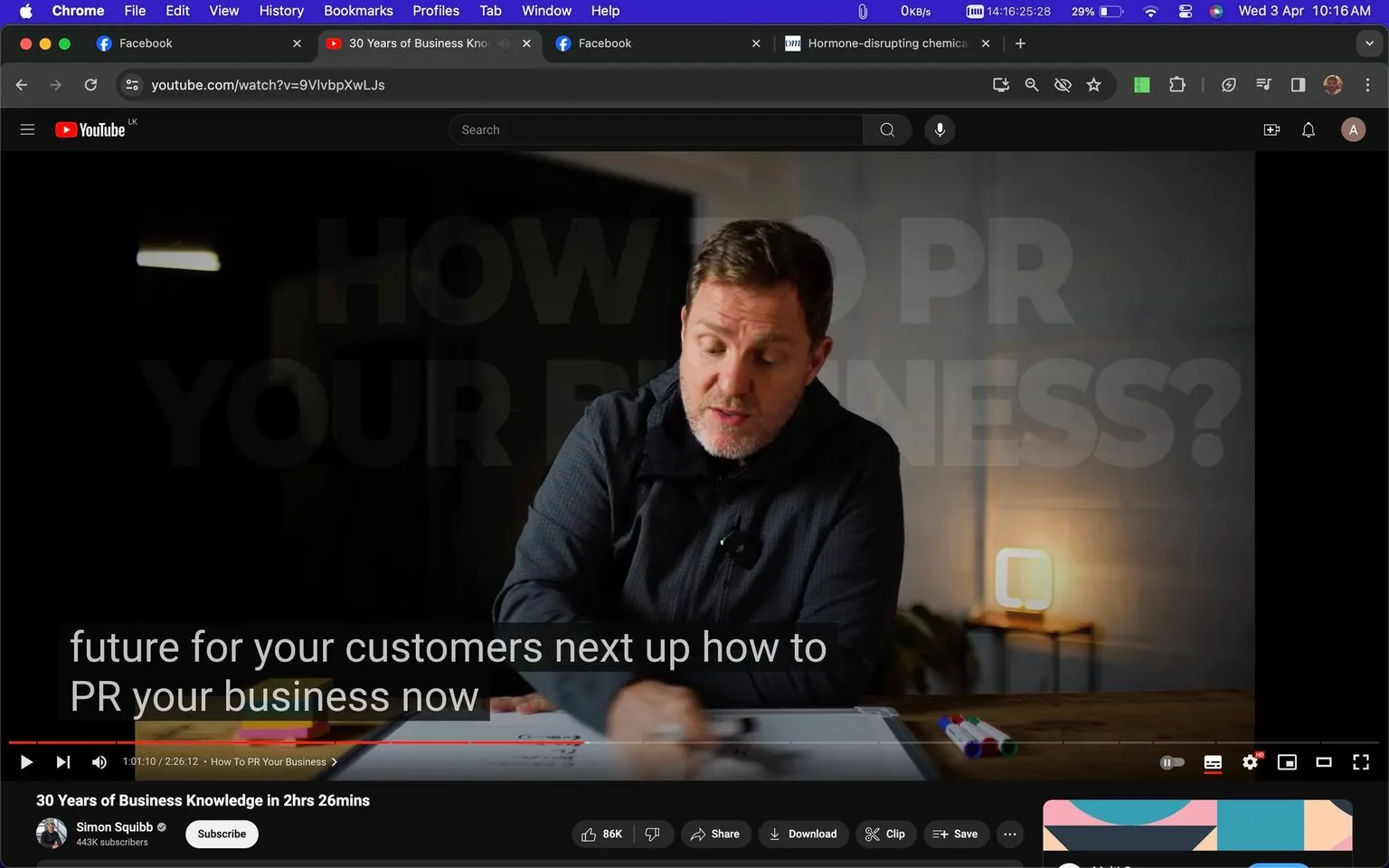Play next video with skip icon
This screenshot has width=1389, height=868.
point(61,761)
